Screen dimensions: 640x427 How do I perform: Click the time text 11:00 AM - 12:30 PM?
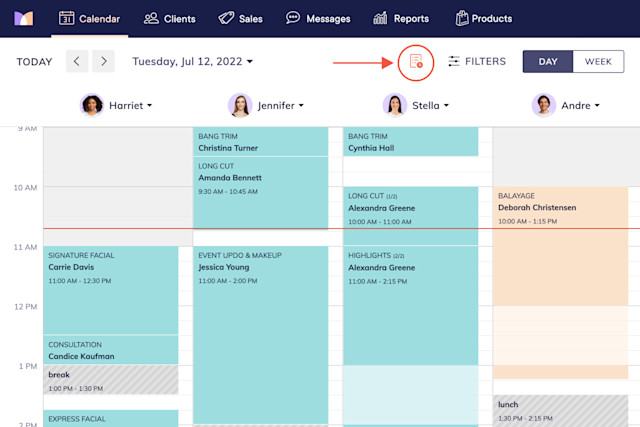[80, 281]
